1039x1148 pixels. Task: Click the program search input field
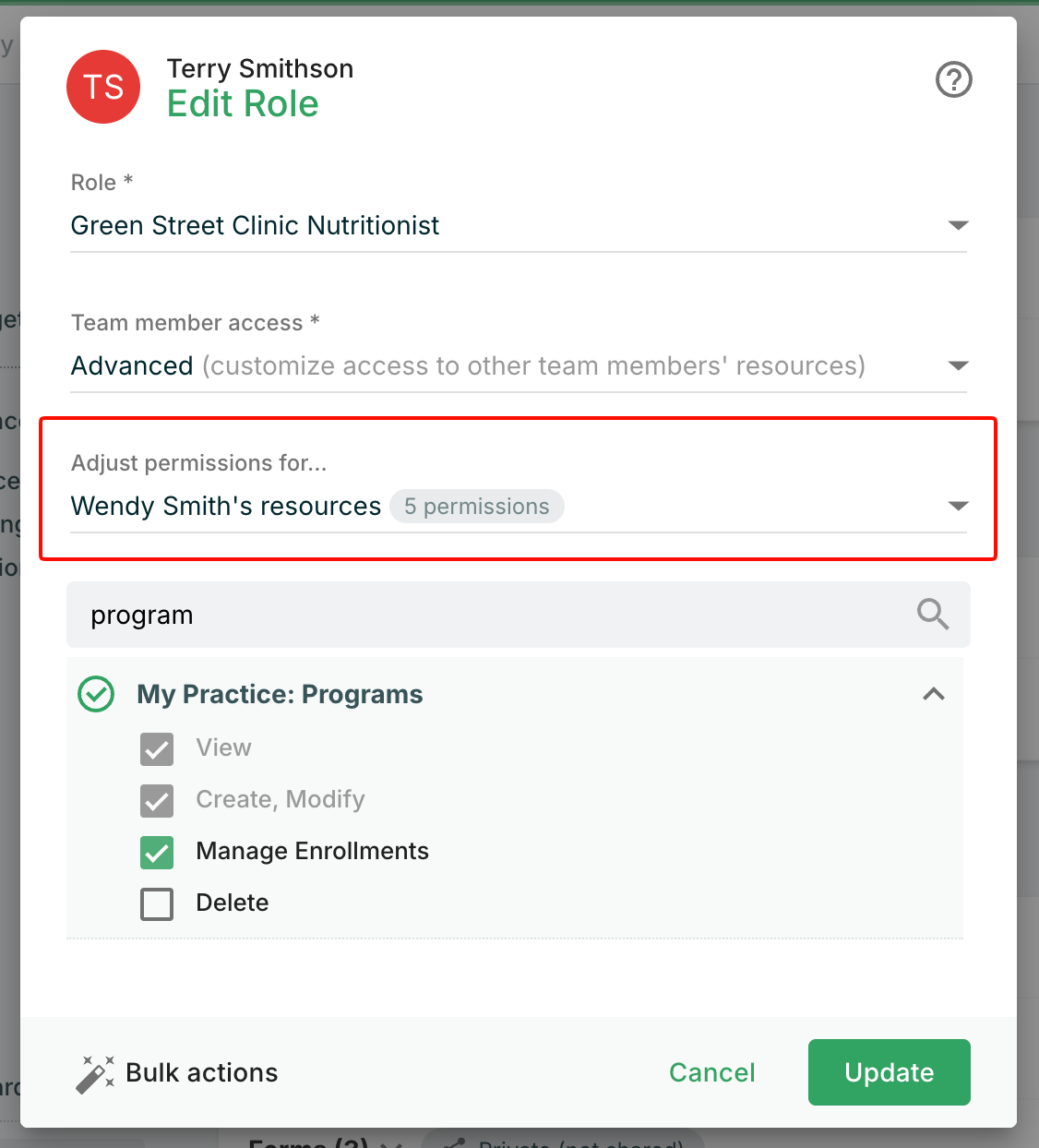coord(519,615)
